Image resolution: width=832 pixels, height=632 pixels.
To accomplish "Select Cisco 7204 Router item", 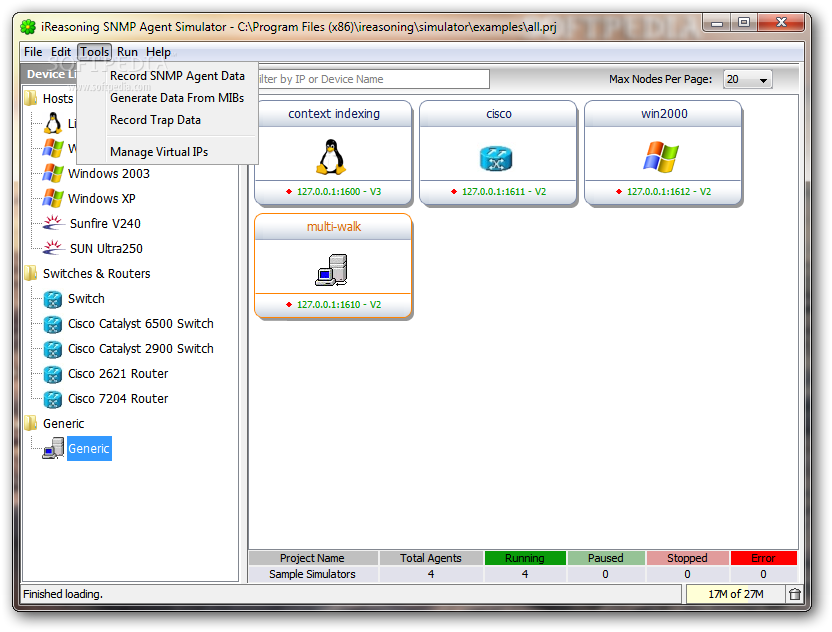I will pos(118,399).
